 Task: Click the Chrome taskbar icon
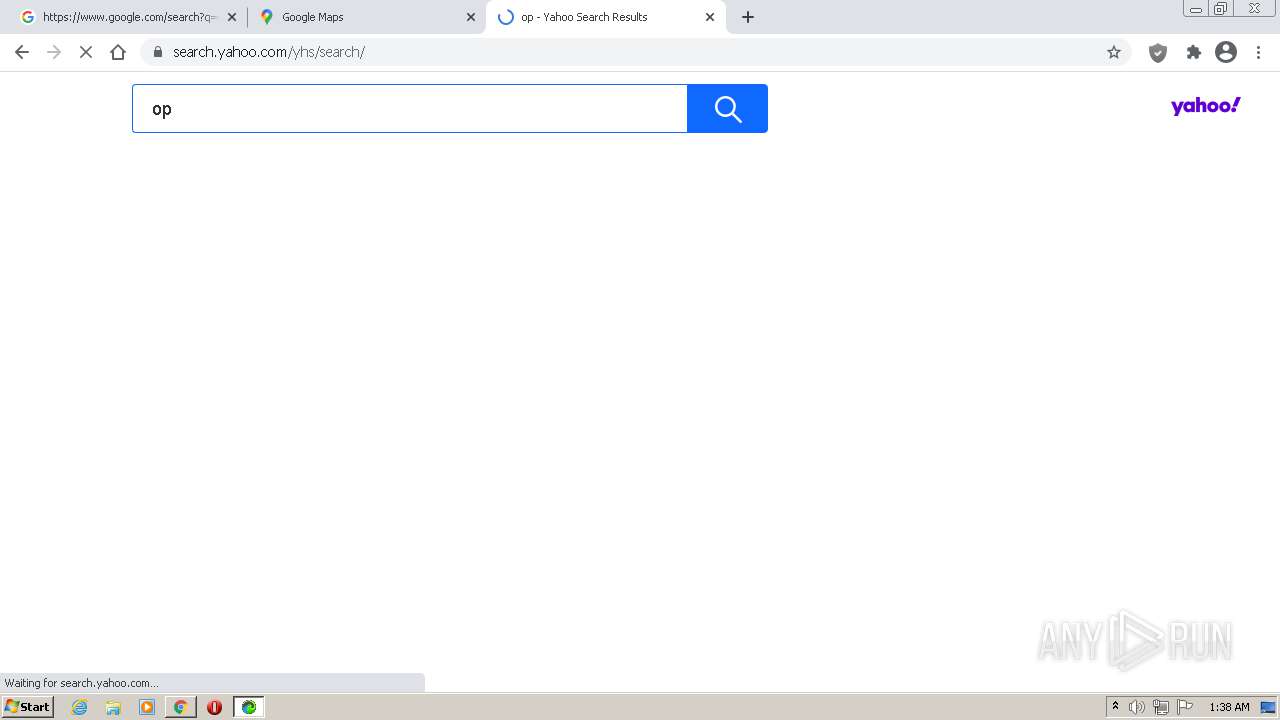(180, 707)
